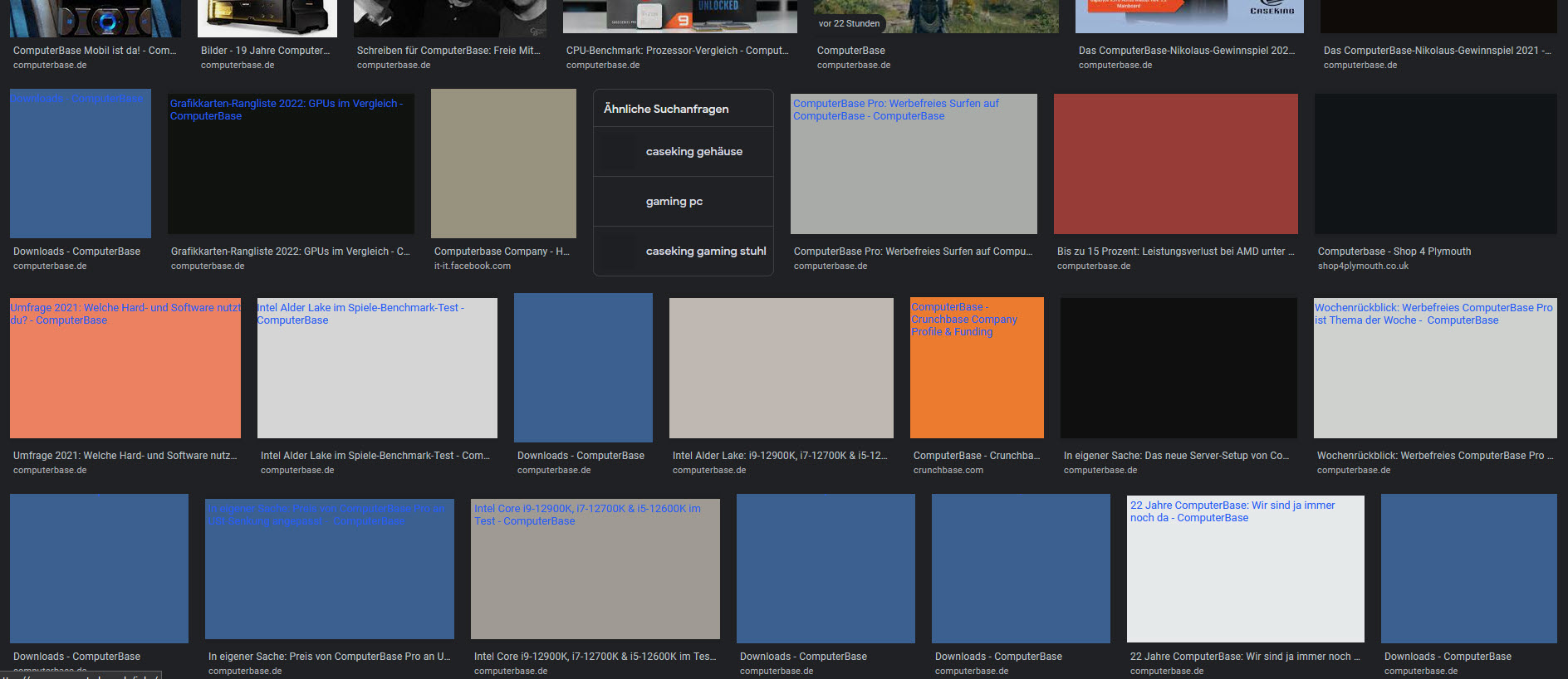Open 'Computerbase - Shop 4 Plymouth' caption
This screenshot has width=1568, height=679.
(1394, 252)
